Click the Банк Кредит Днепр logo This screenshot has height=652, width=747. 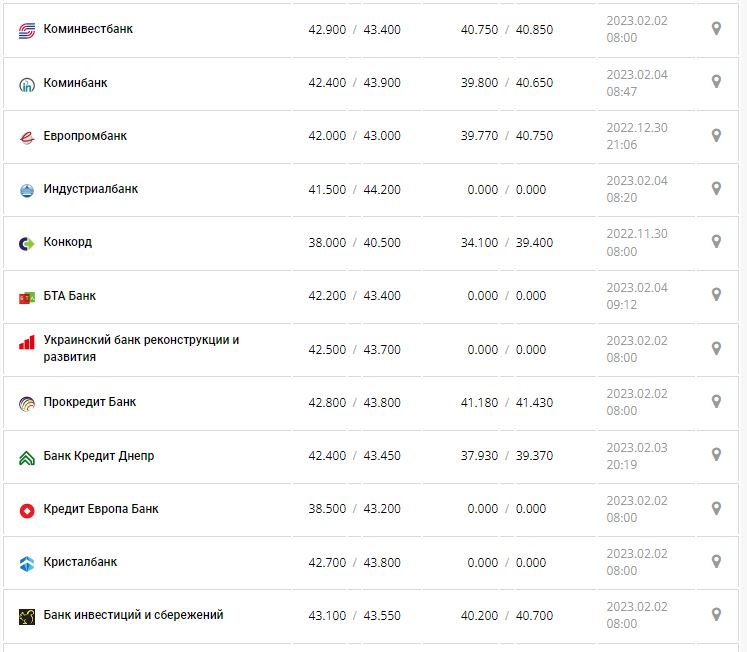click(27, 457)
